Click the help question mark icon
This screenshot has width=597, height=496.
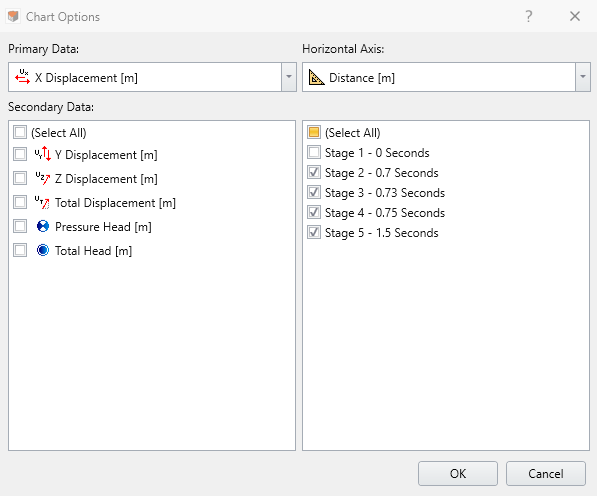(528, 16)
